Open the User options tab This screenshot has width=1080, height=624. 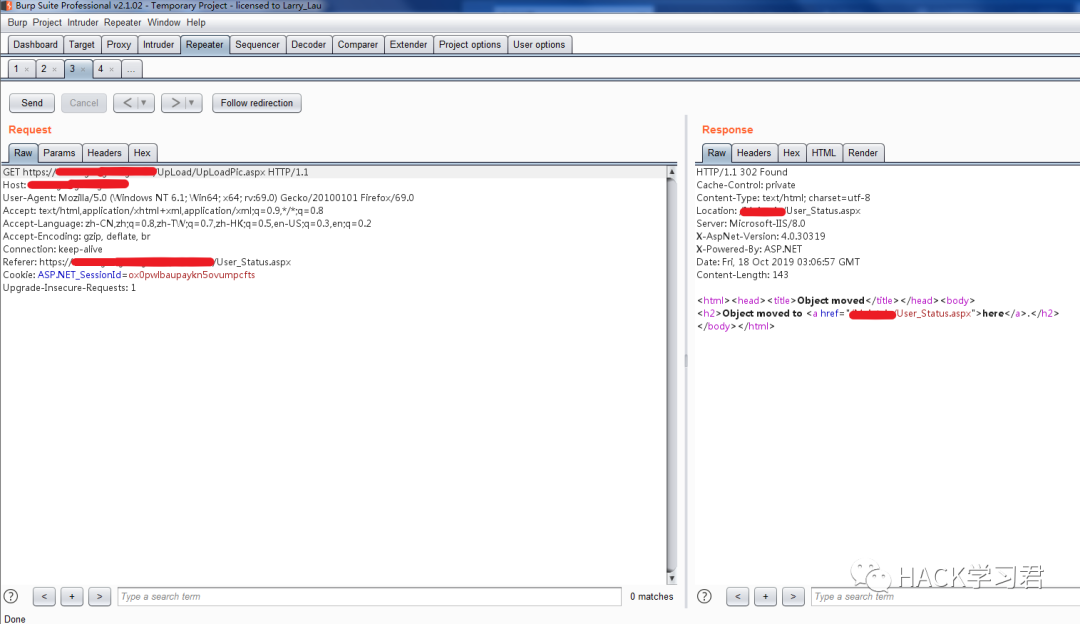(539, 45)
